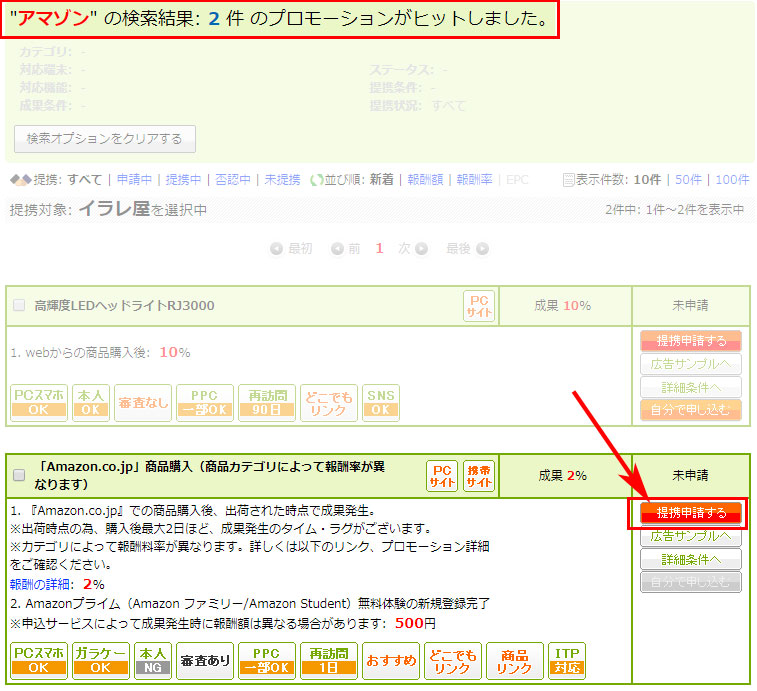Click ガラケーOK badge
Screen dimensions: 757x691
click(x=101, y=661)
